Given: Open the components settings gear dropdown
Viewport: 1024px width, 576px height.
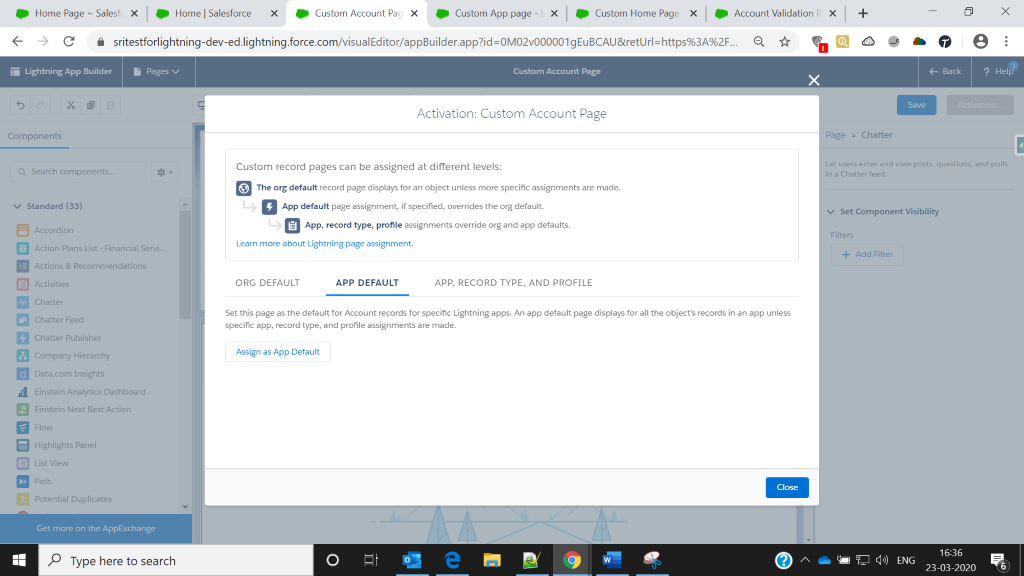Looking at the screenshot, I should (163, 172).
